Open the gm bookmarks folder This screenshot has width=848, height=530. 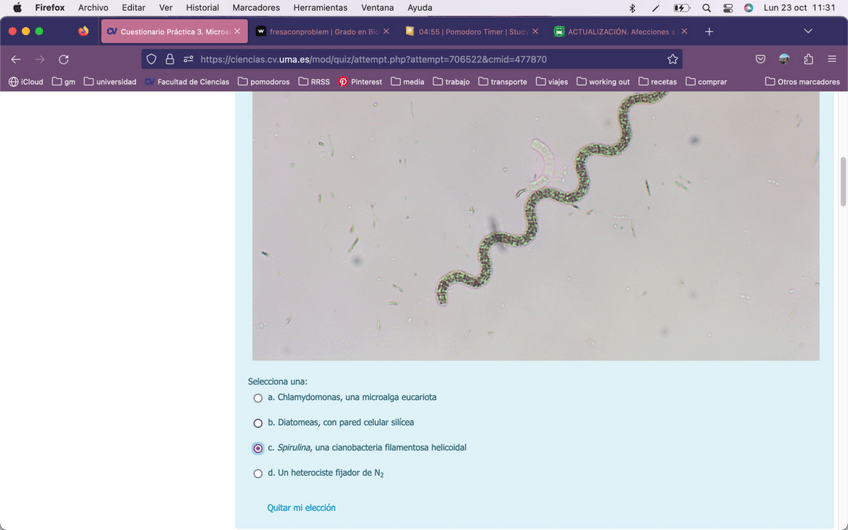point(63,82)
